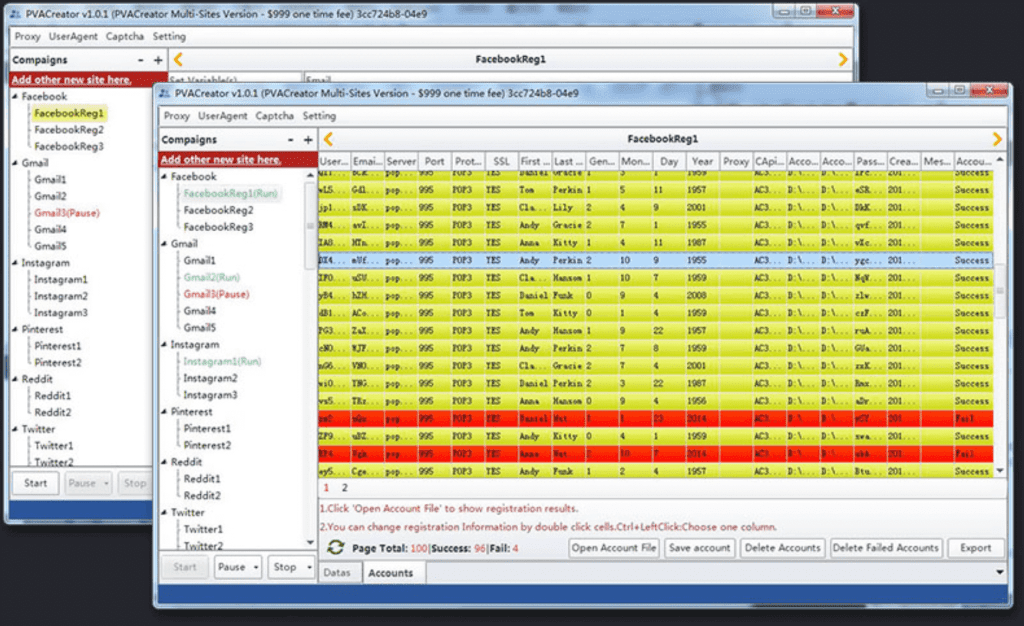
Task: Open Proxy menu in front window
Action: coord(176,116)
